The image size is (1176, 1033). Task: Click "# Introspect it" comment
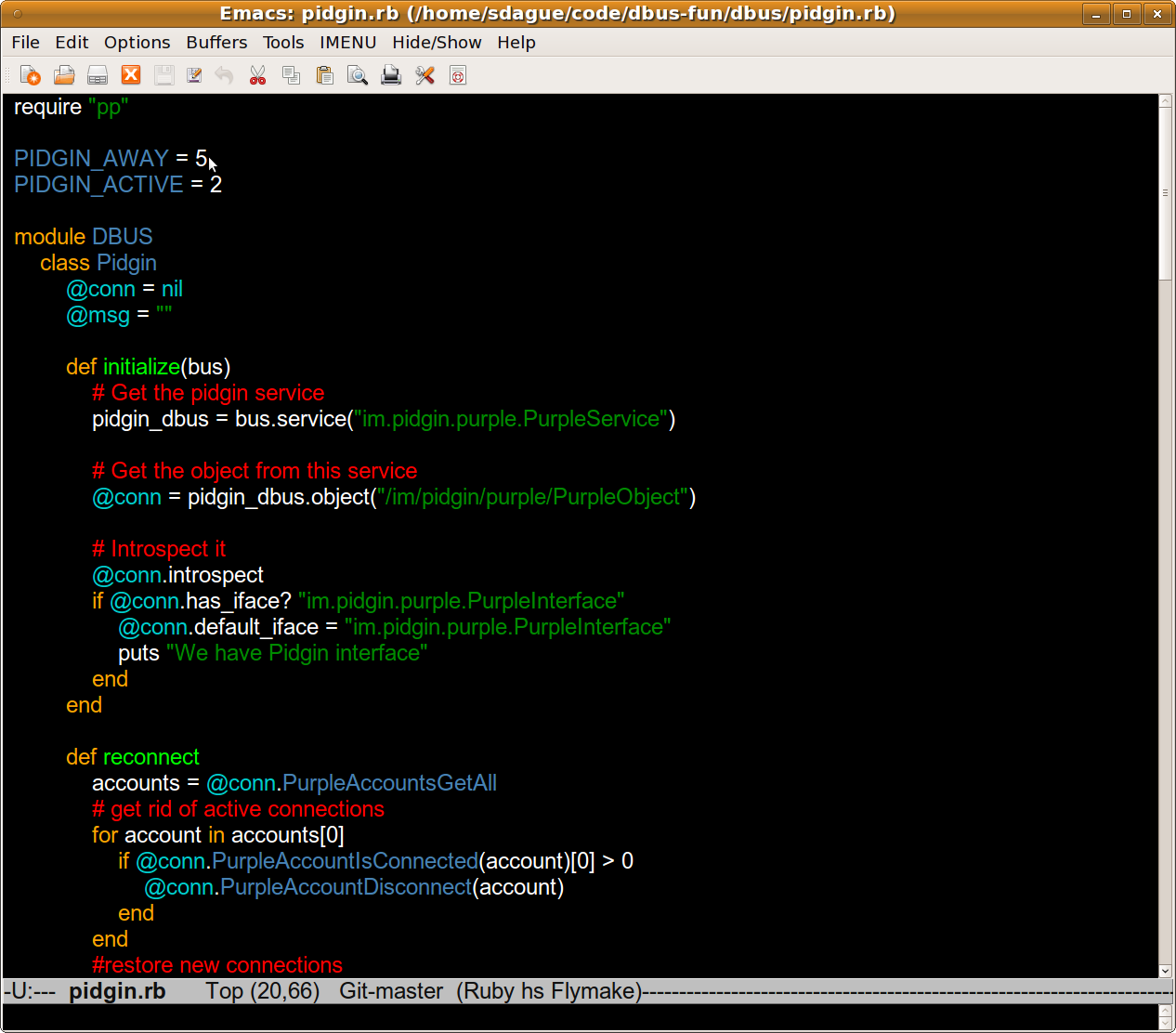coord(159,549)
